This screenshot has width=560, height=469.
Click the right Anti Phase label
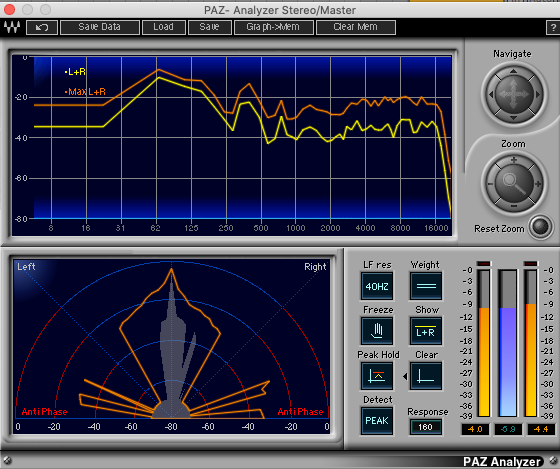point(300,412)
